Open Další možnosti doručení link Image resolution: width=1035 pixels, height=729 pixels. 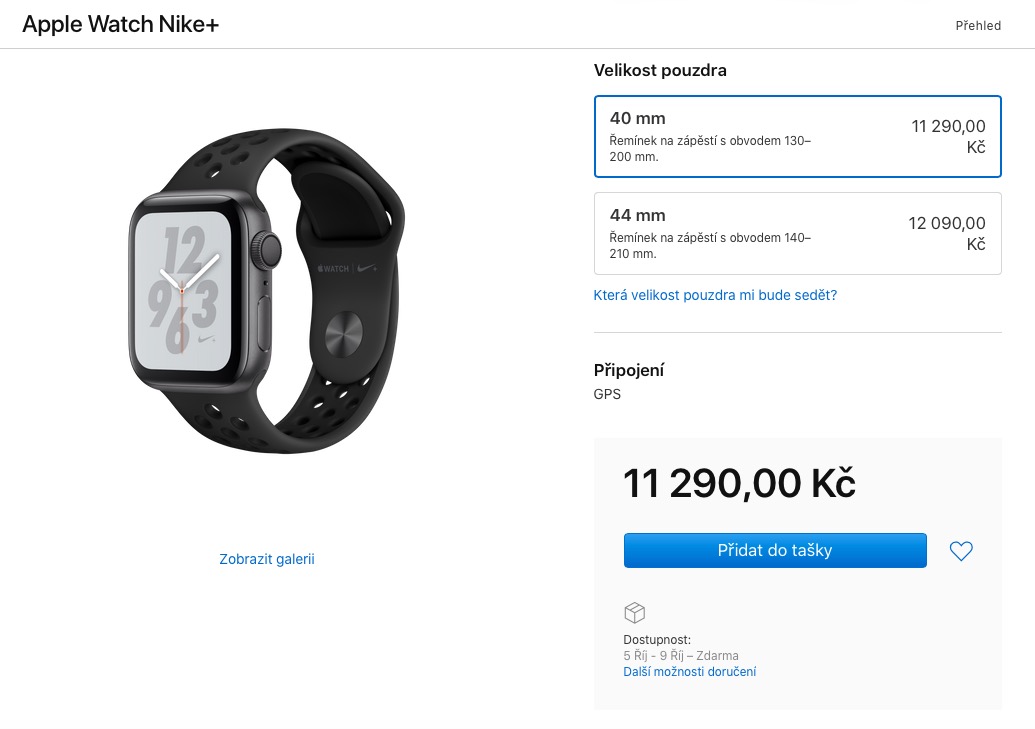[x=690, y=672]
